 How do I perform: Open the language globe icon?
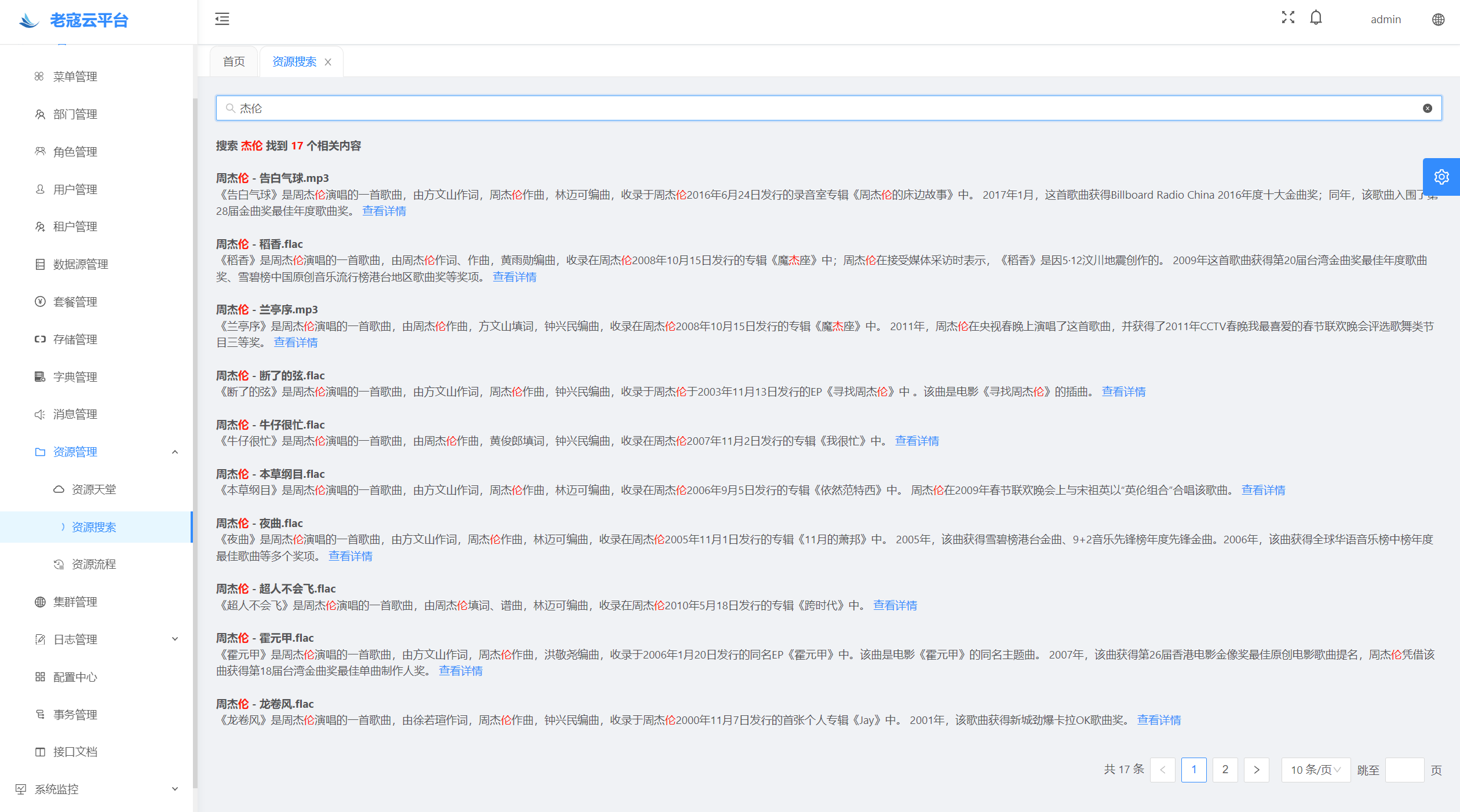click(x=1438, y=20)
